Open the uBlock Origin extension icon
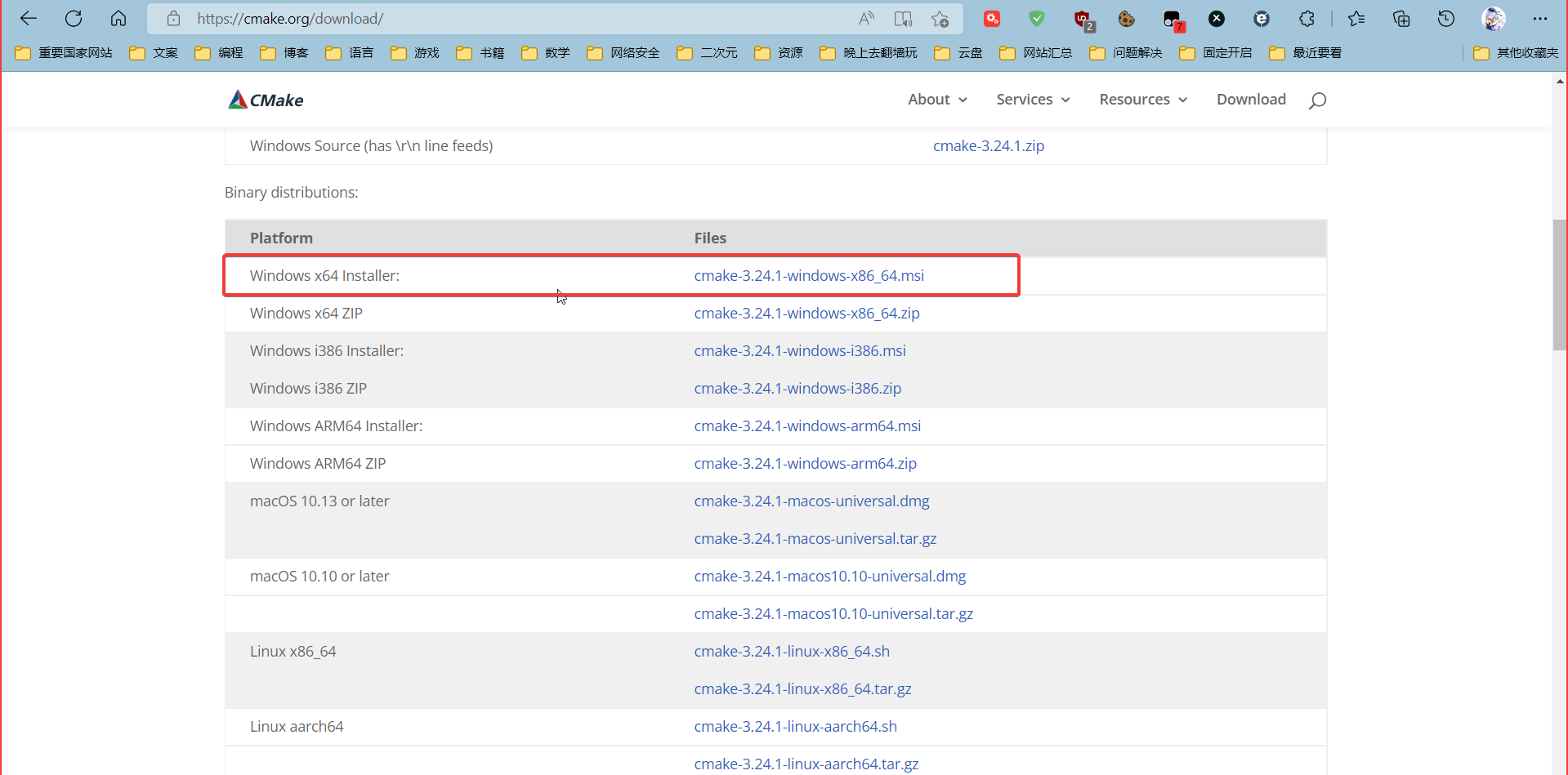 coord(1083,20)
